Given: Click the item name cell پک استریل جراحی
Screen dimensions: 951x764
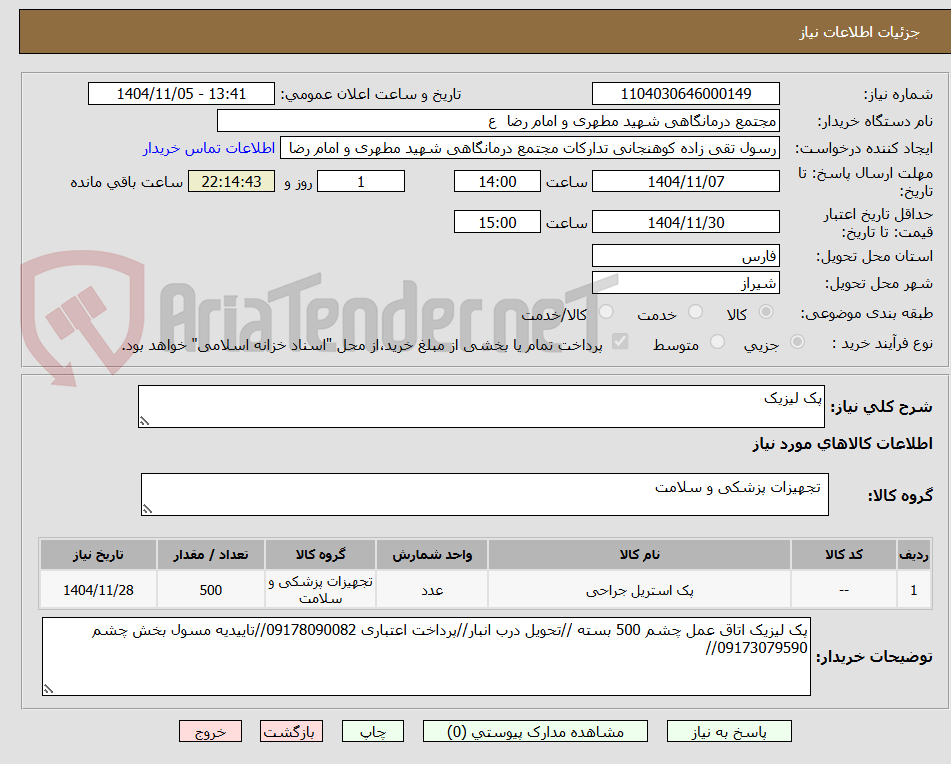Looking at the screenshot, I should pyautogui.click(x=639, y=590).
